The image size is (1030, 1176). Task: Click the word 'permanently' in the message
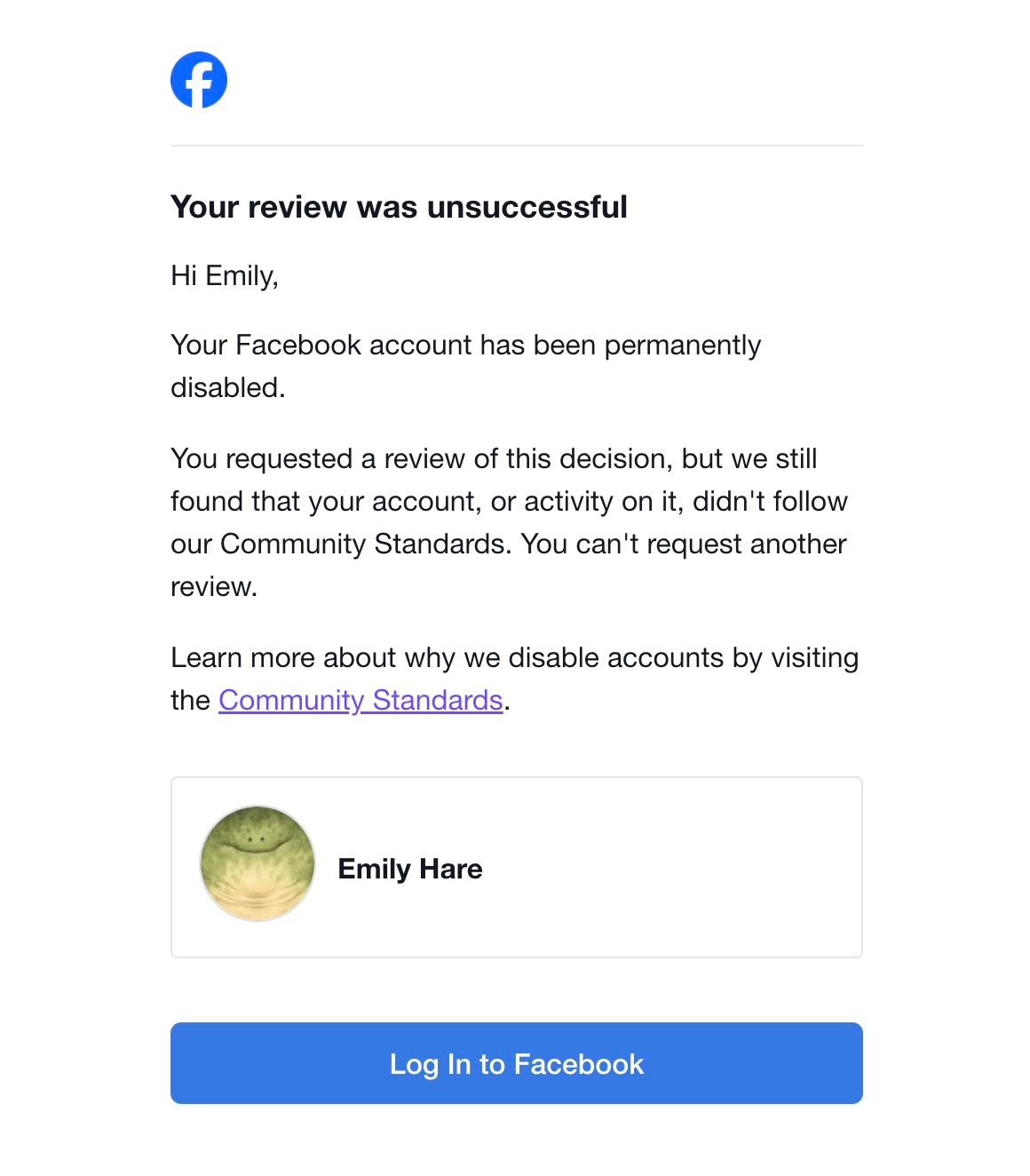pos(682,346)
